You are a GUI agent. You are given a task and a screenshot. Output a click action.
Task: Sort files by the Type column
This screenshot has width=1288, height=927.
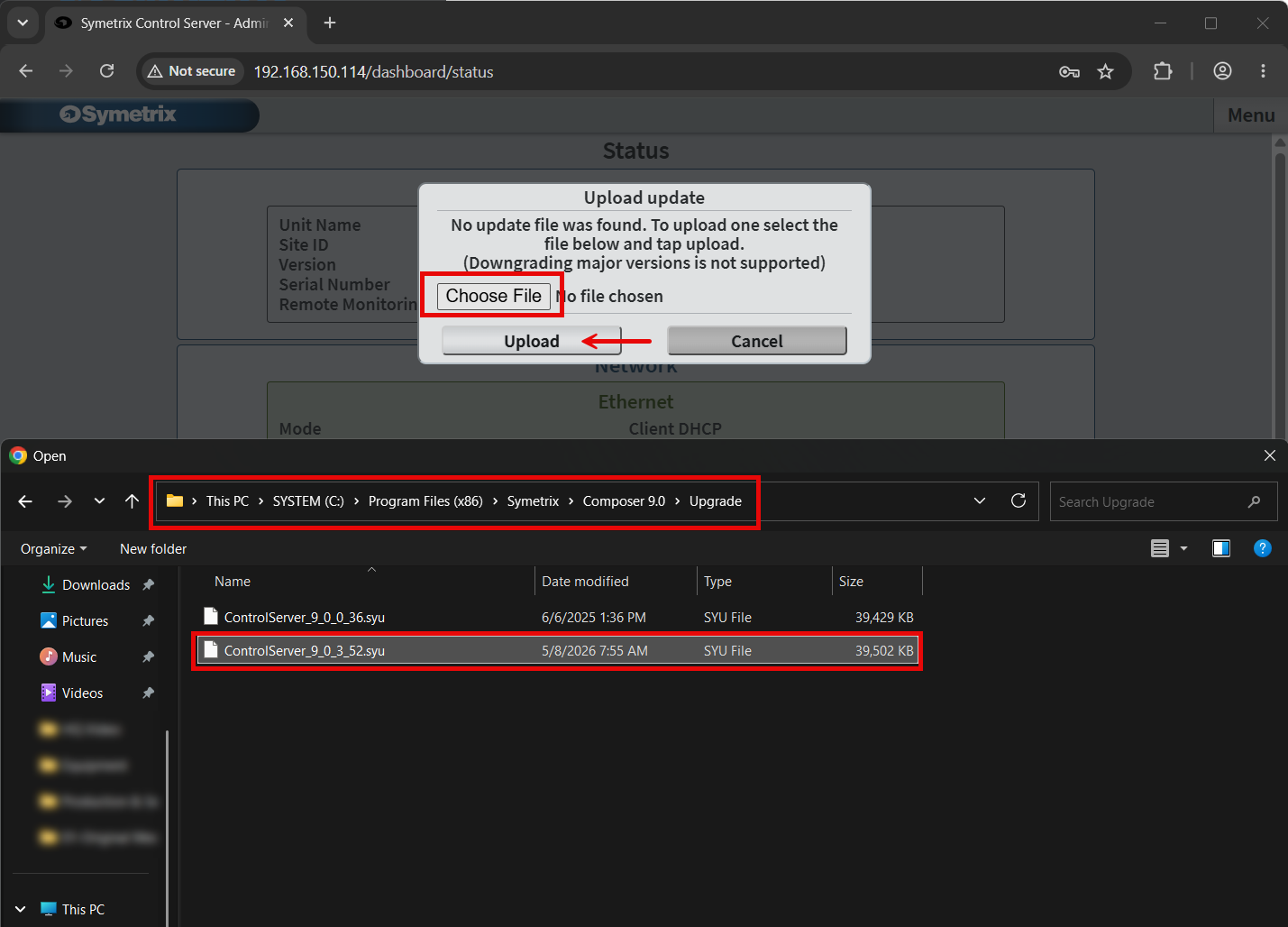click(x=717, y=582)
